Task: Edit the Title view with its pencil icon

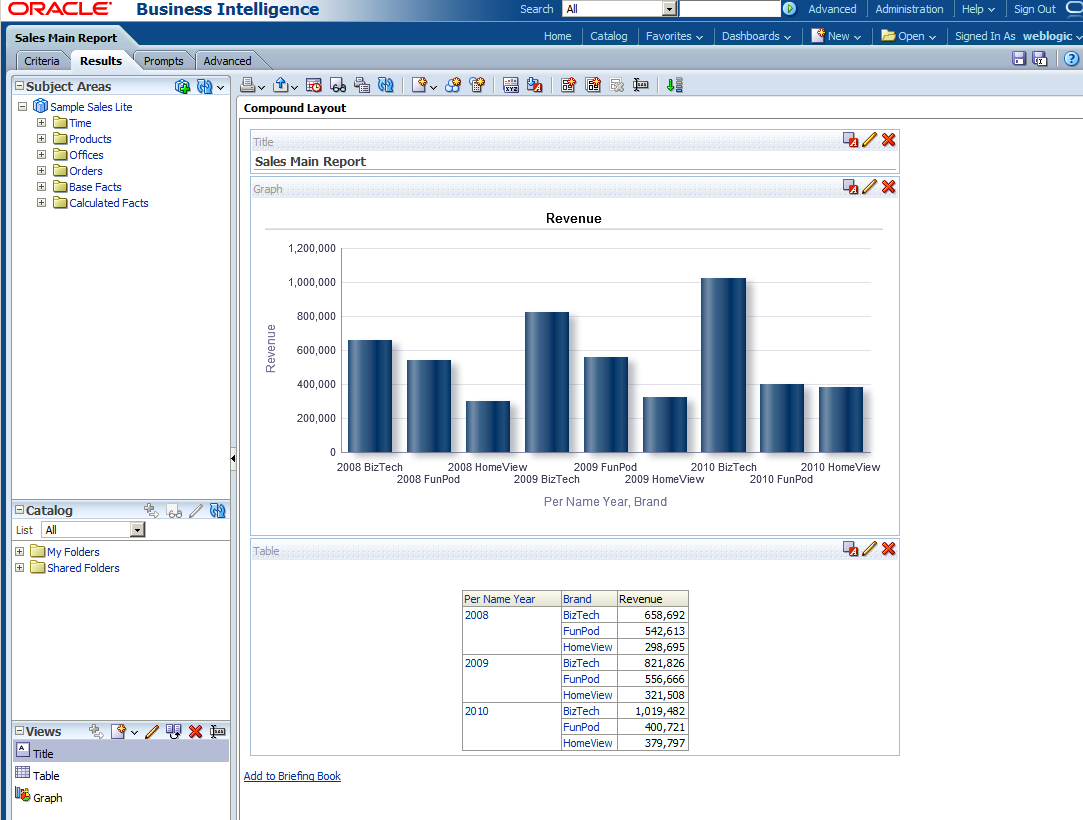Action: [x=869, y=140]
